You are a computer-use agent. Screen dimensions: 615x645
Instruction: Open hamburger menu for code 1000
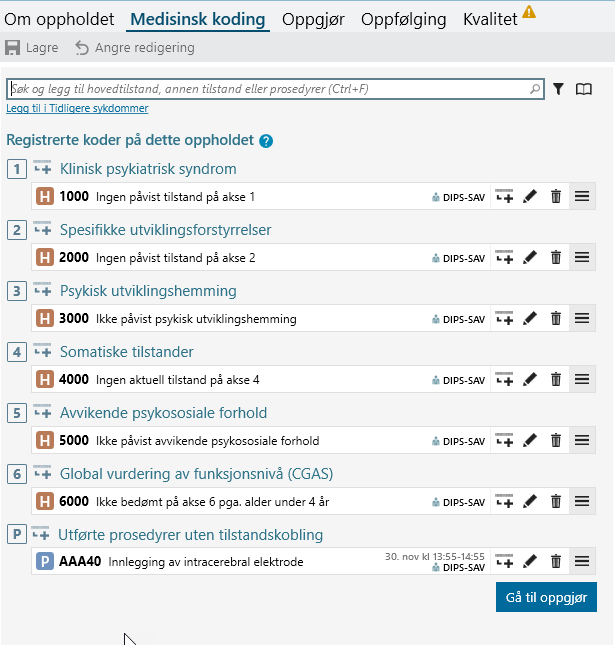tap(582, 197)
